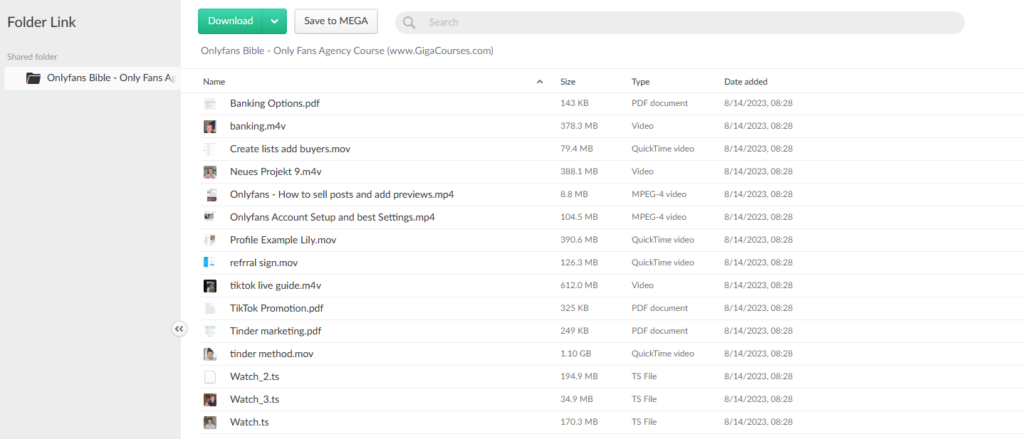Click the 143 KB size value

tap(575, 103)
